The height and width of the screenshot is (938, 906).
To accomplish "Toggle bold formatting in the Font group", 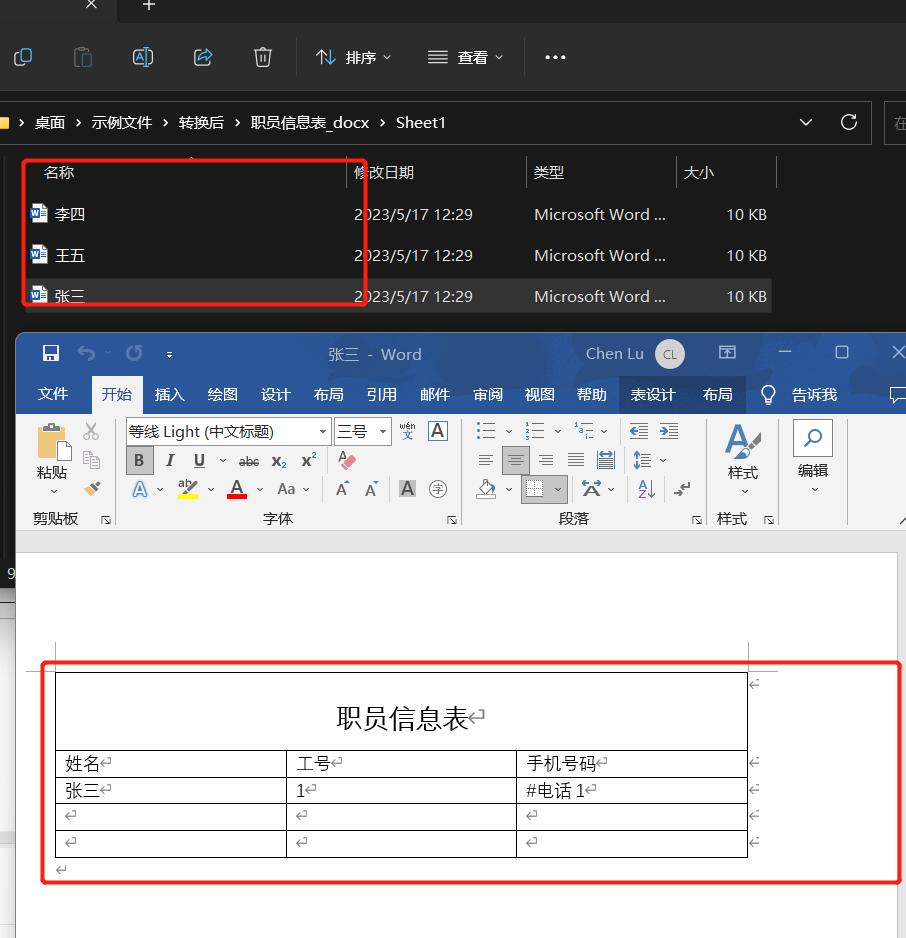I will (139, 460).
